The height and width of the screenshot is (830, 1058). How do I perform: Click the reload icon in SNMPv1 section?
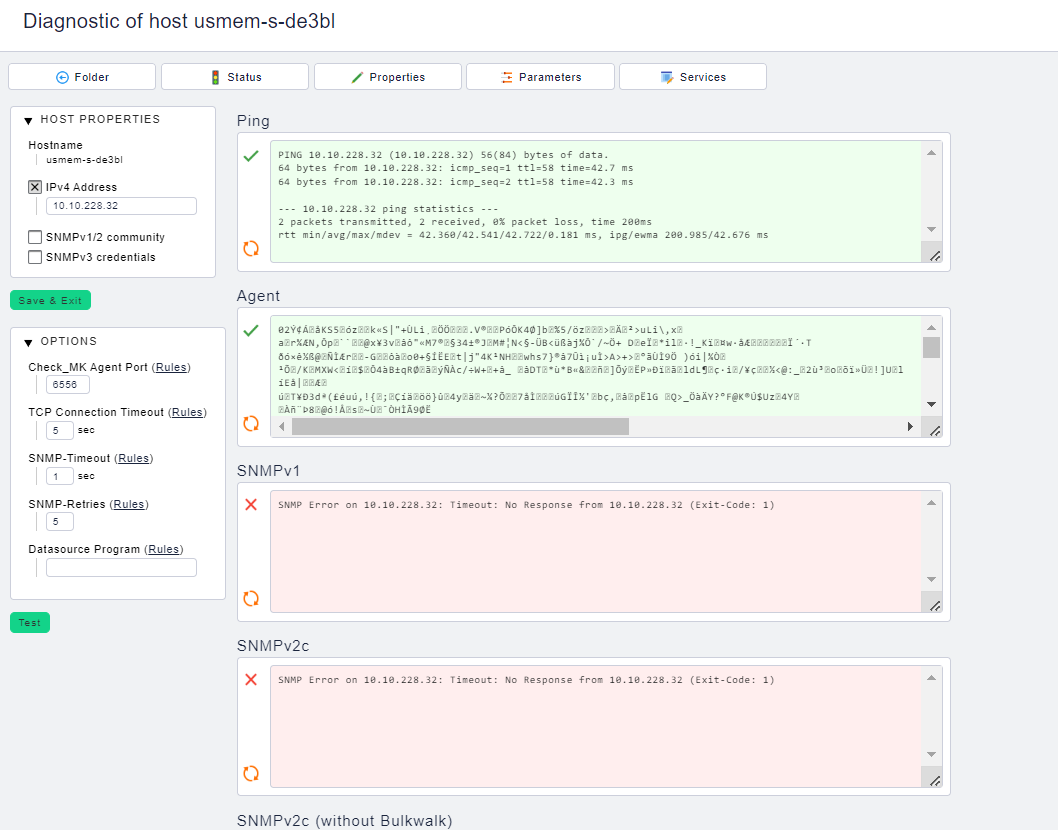[x=251, y=598]
